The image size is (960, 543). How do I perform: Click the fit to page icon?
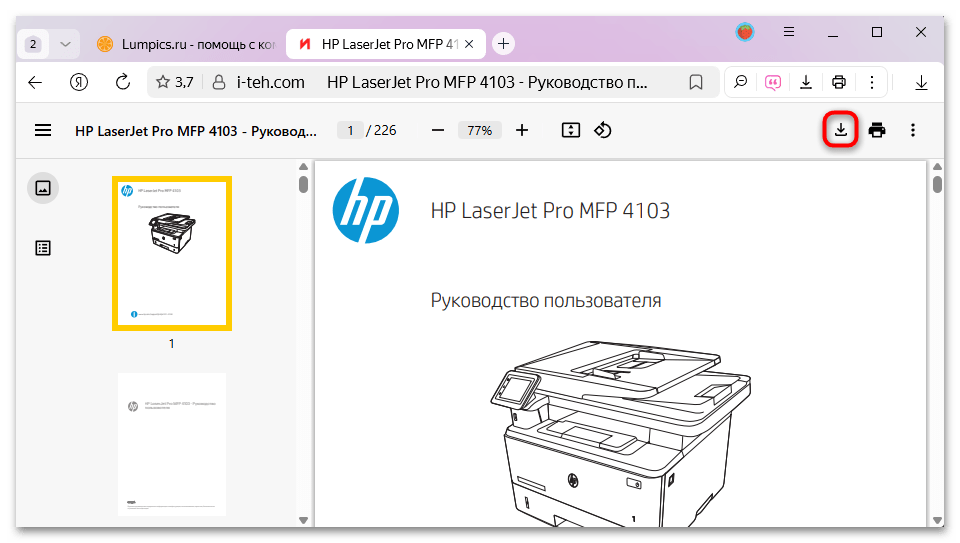pyautogui.click(x=571, y=130)
